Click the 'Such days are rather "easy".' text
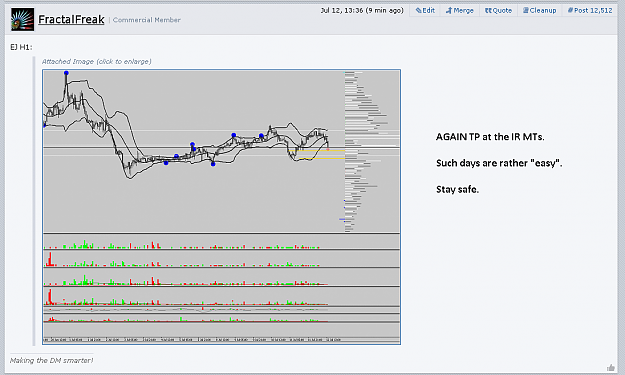Screen dimensions: 625x375 499,163
